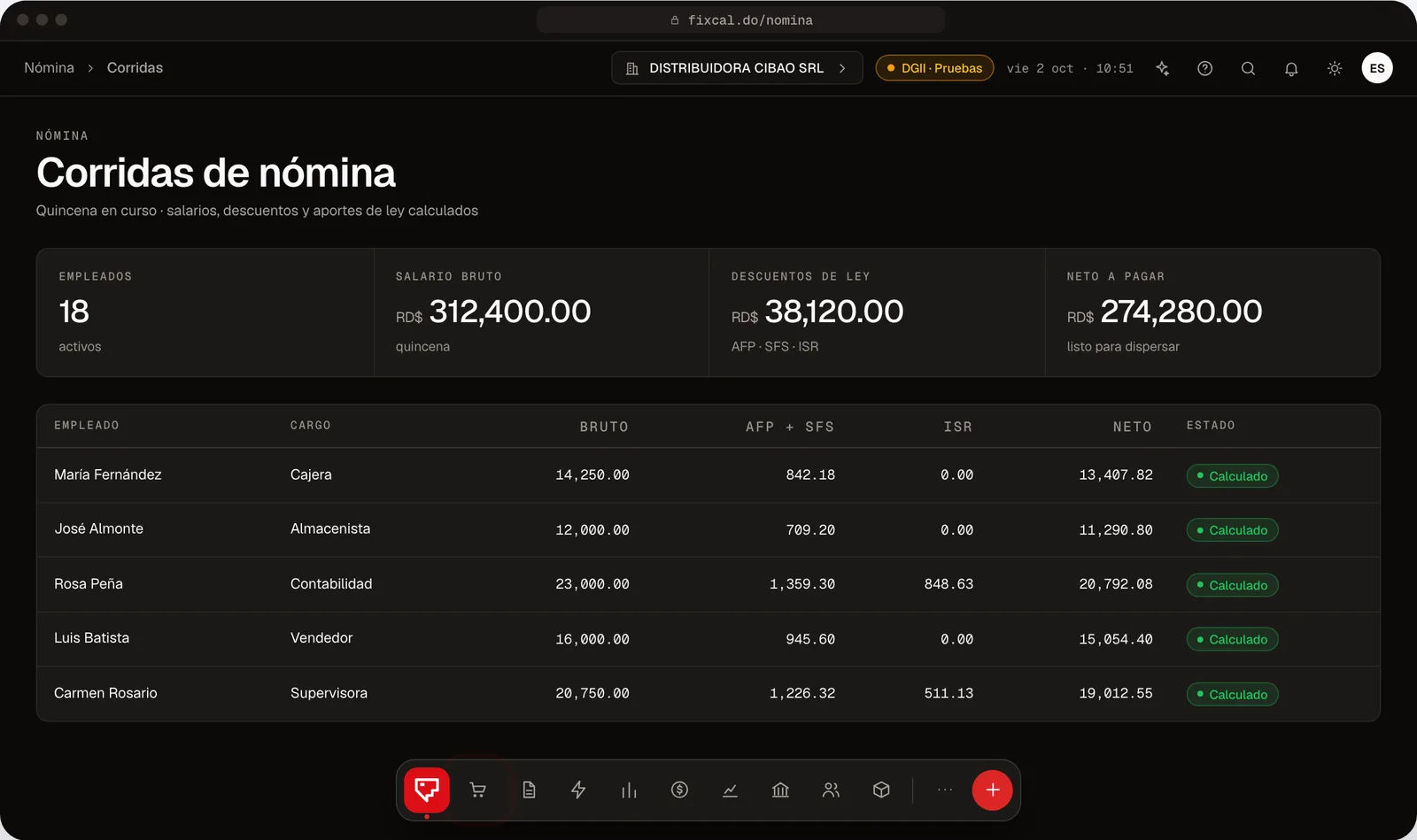
Task: Click the EMPLEADO column header
Action: click(x=87, y=426)
